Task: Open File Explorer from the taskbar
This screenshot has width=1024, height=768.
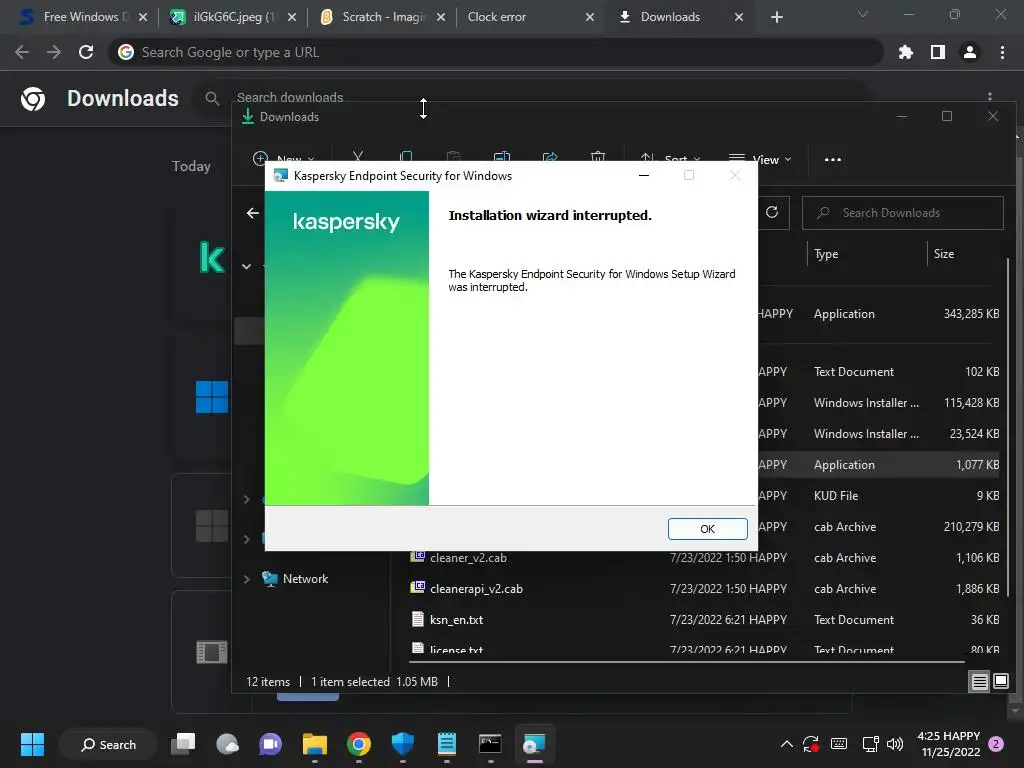Action: (x=315, y=744)
